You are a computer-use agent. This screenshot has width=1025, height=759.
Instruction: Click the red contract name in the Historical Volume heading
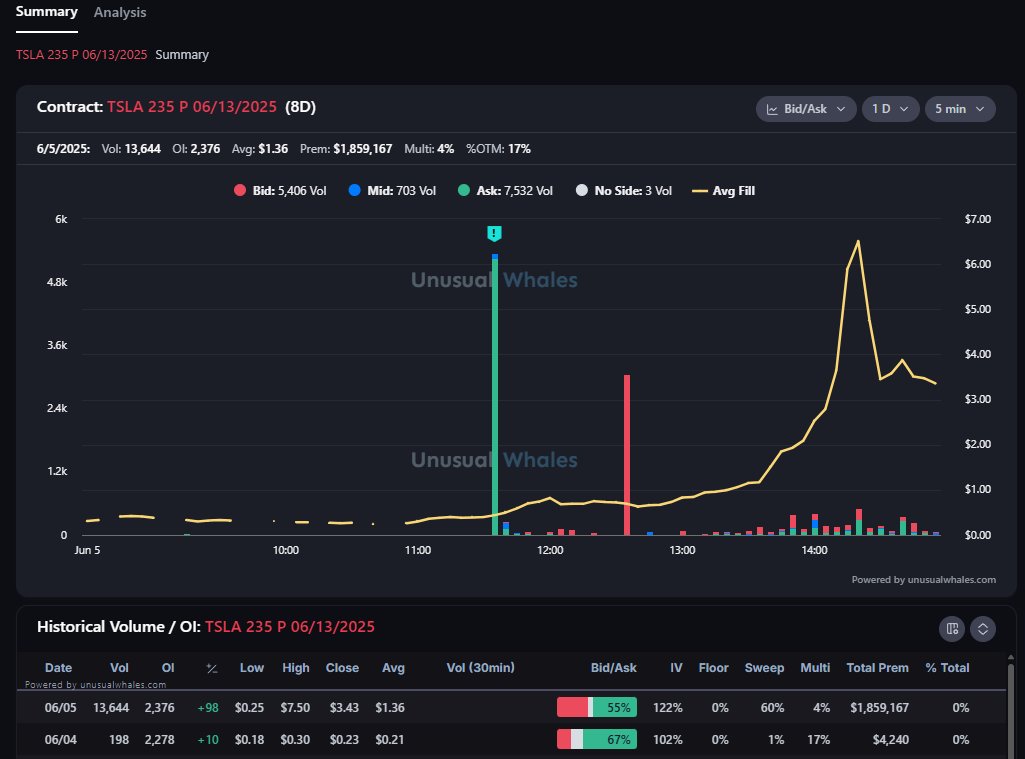tap(290, 627)
